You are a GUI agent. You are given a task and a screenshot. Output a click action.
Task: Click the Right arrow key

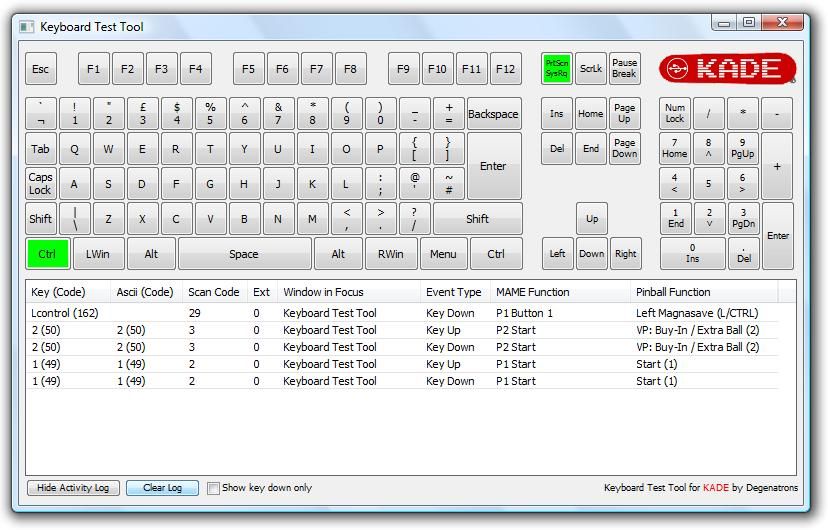tap(625, 254)
